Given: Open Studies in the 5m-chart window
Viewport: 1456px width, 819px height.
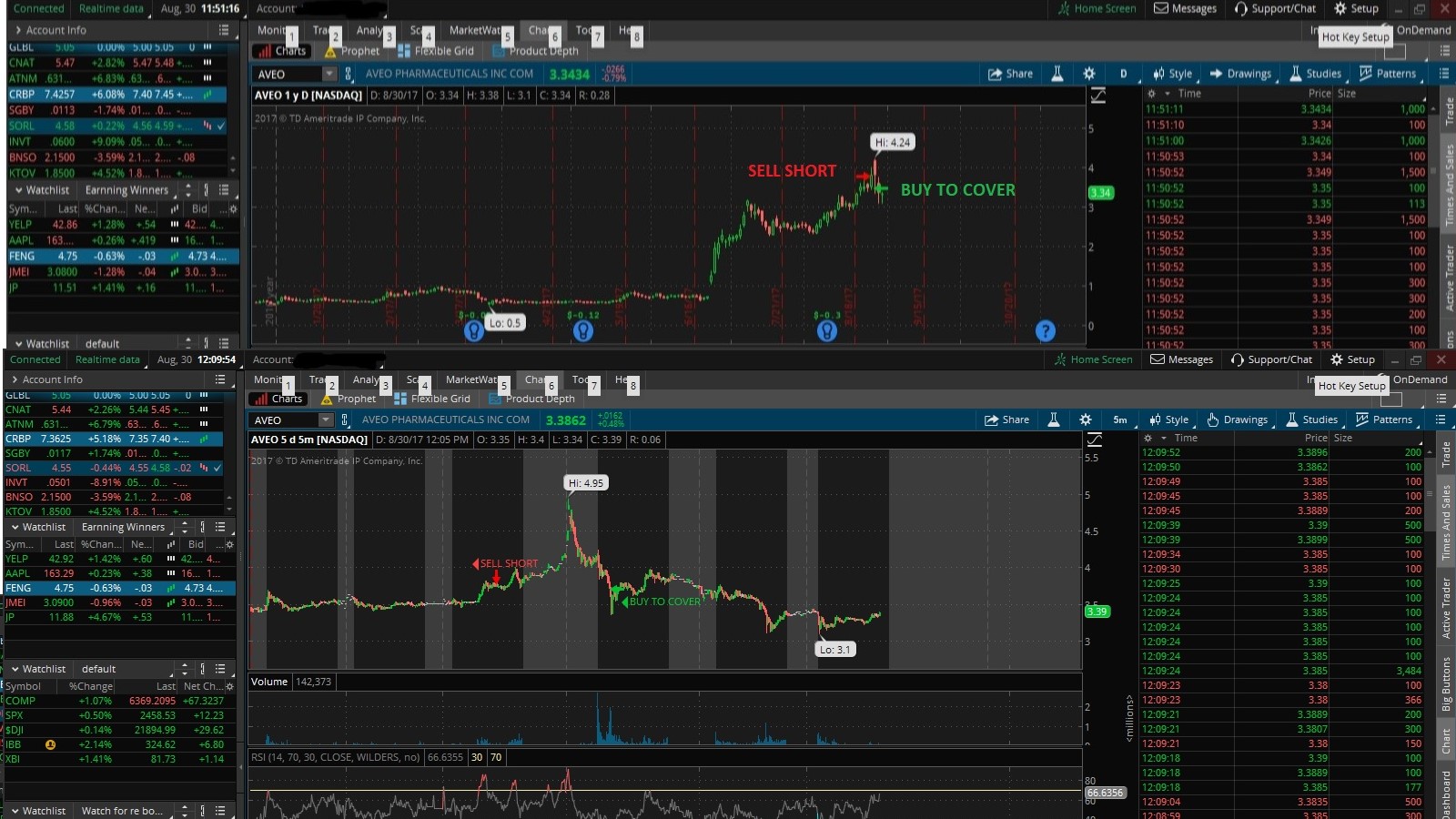Looking at the screenshot, I should (x=1311, y=420).
